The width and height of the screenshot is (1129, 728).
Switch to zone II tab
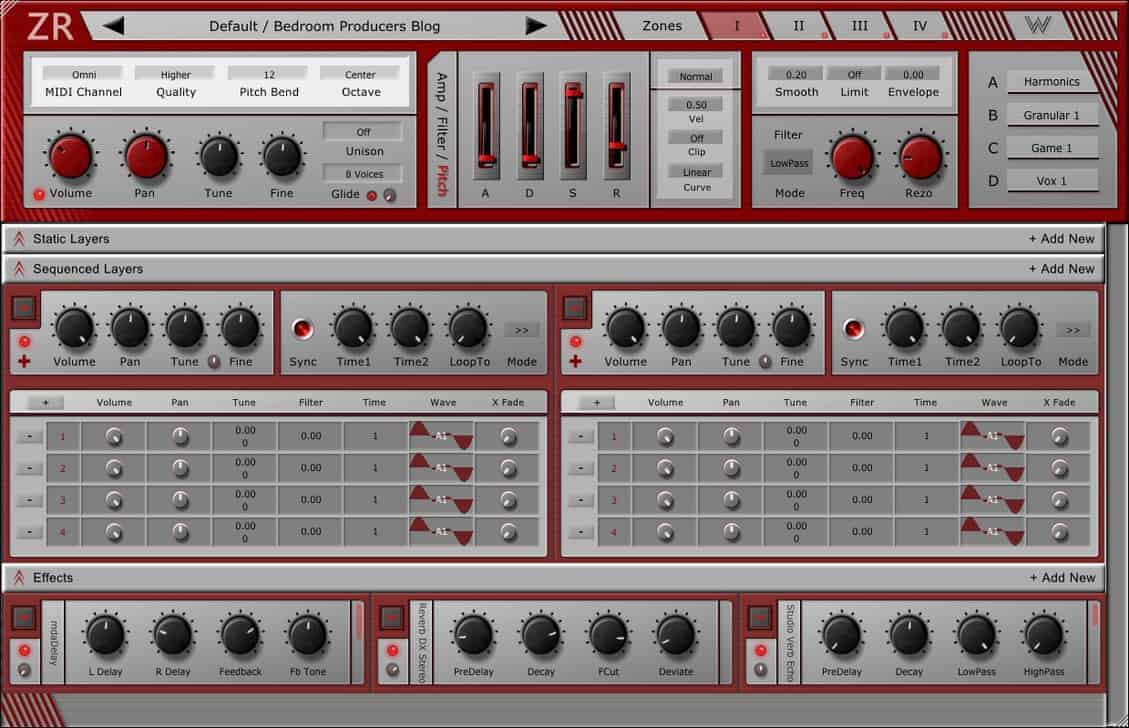799,26
